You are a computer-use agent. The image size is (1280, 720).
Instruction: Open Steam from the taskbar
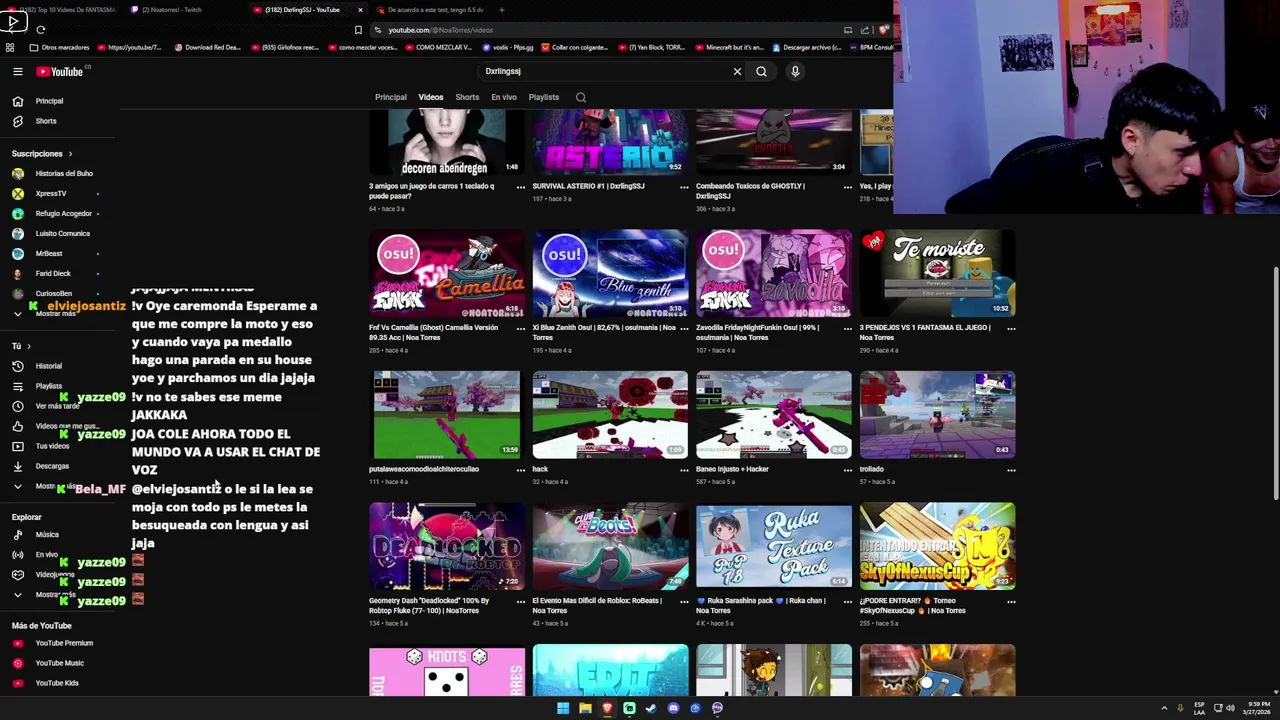coord(651,708)
